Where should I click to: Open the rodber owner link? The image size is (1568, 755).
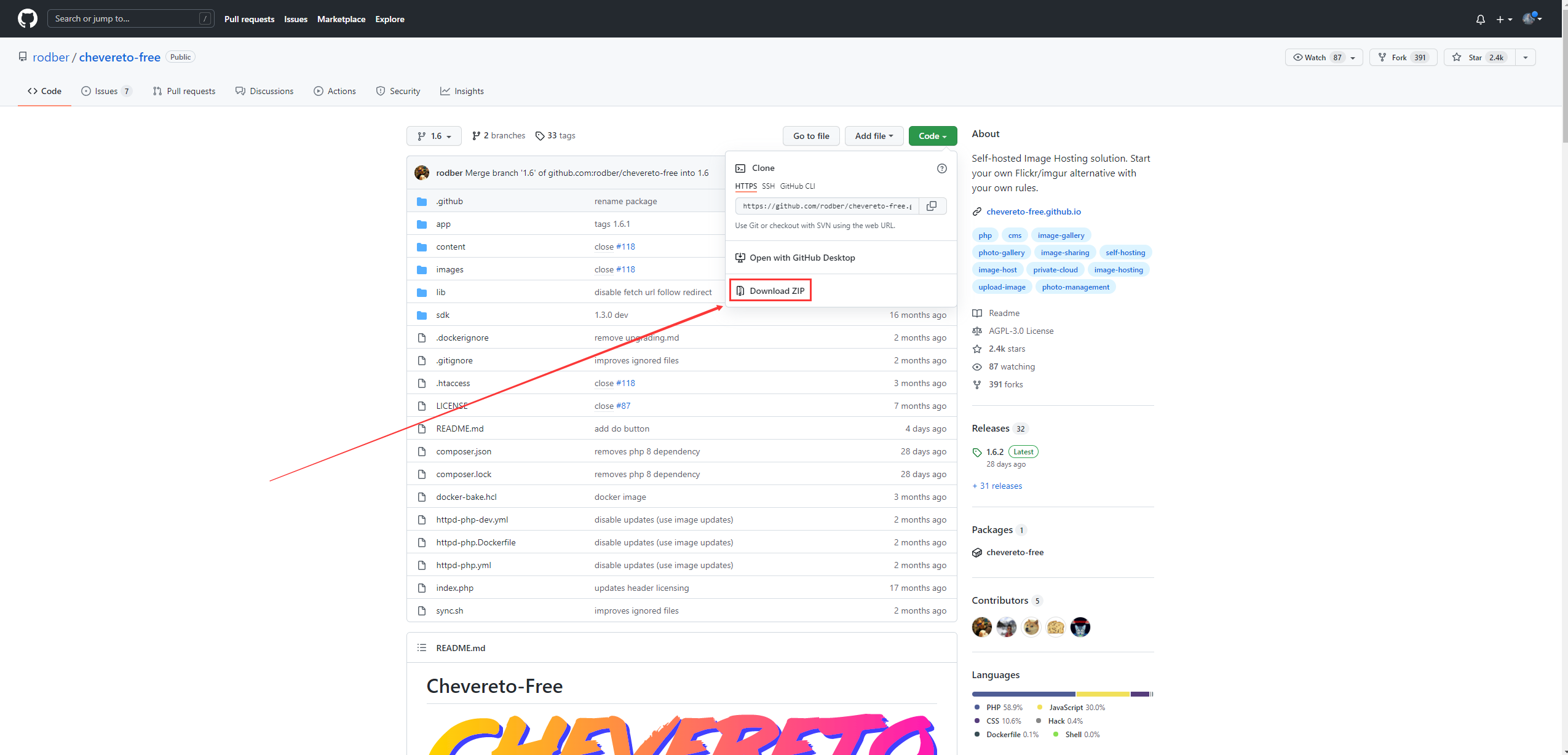tap(51, 57)
